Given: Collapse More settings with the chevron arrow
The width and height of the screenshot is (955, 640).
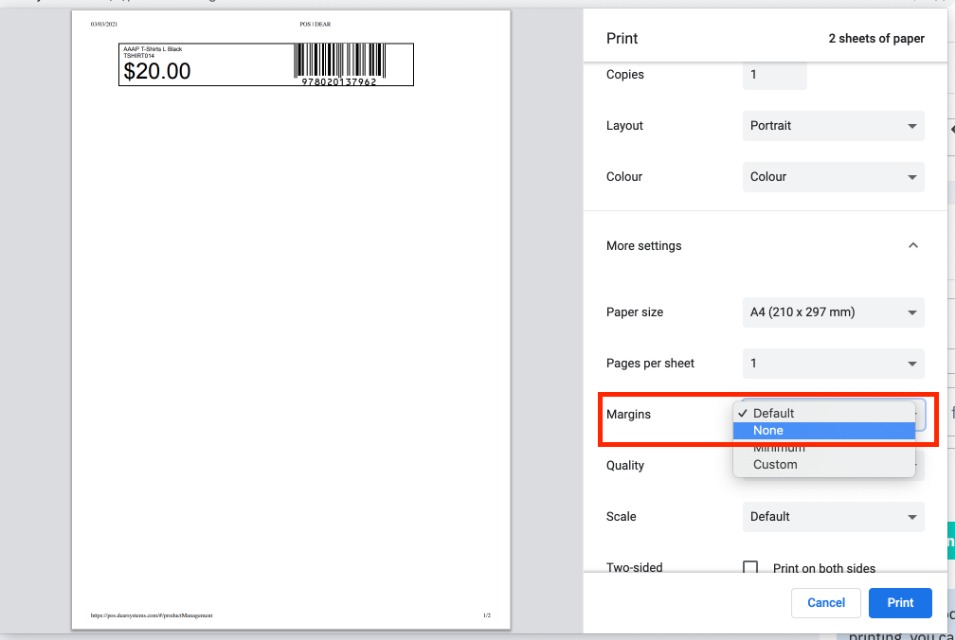Looking at the screenshot, I should click(912, 246).
